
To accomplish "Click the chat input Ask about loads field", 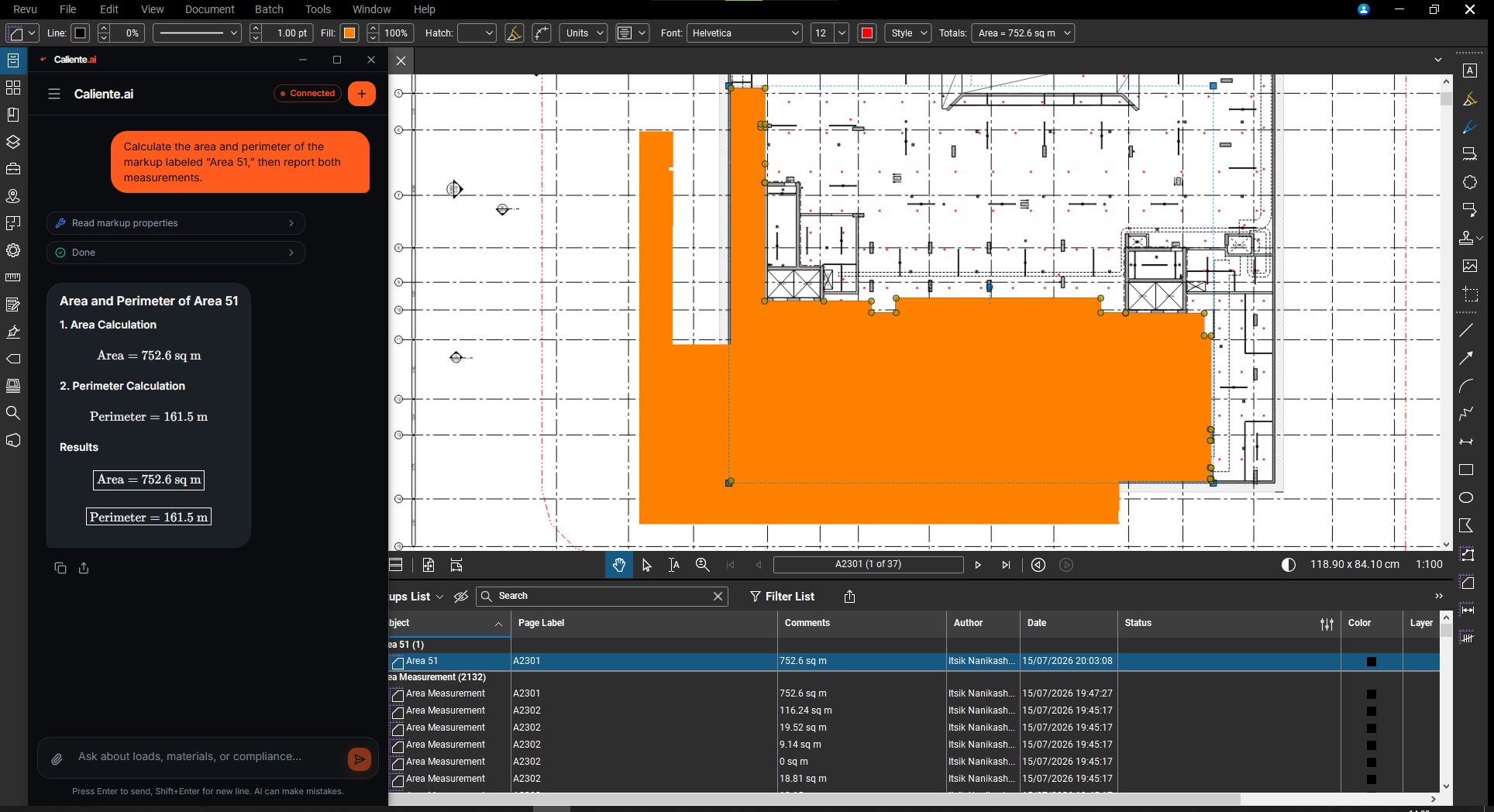I will (190, 757).
